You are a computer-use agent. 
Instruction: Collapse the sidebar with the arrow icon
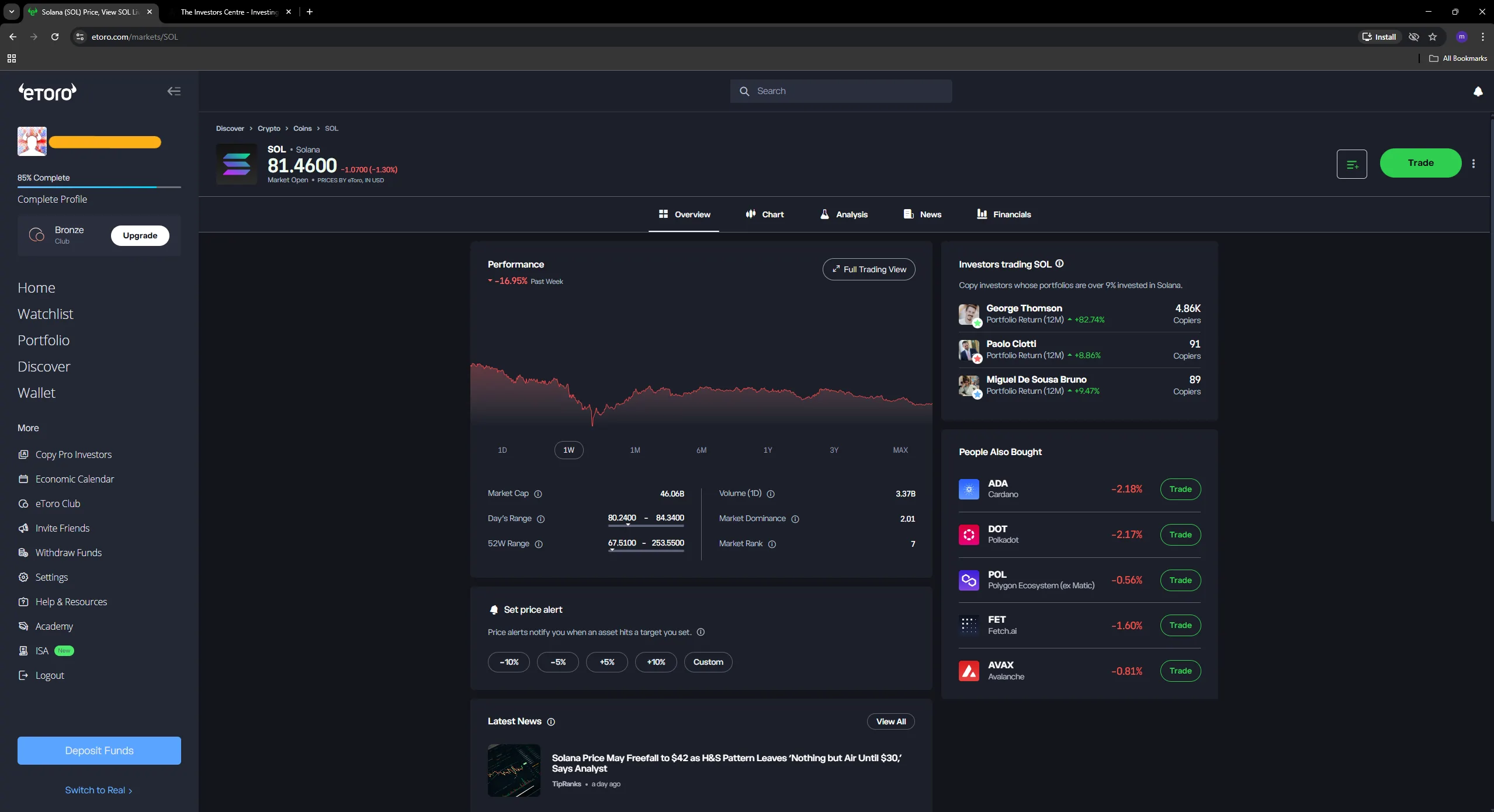click(174, 91)
